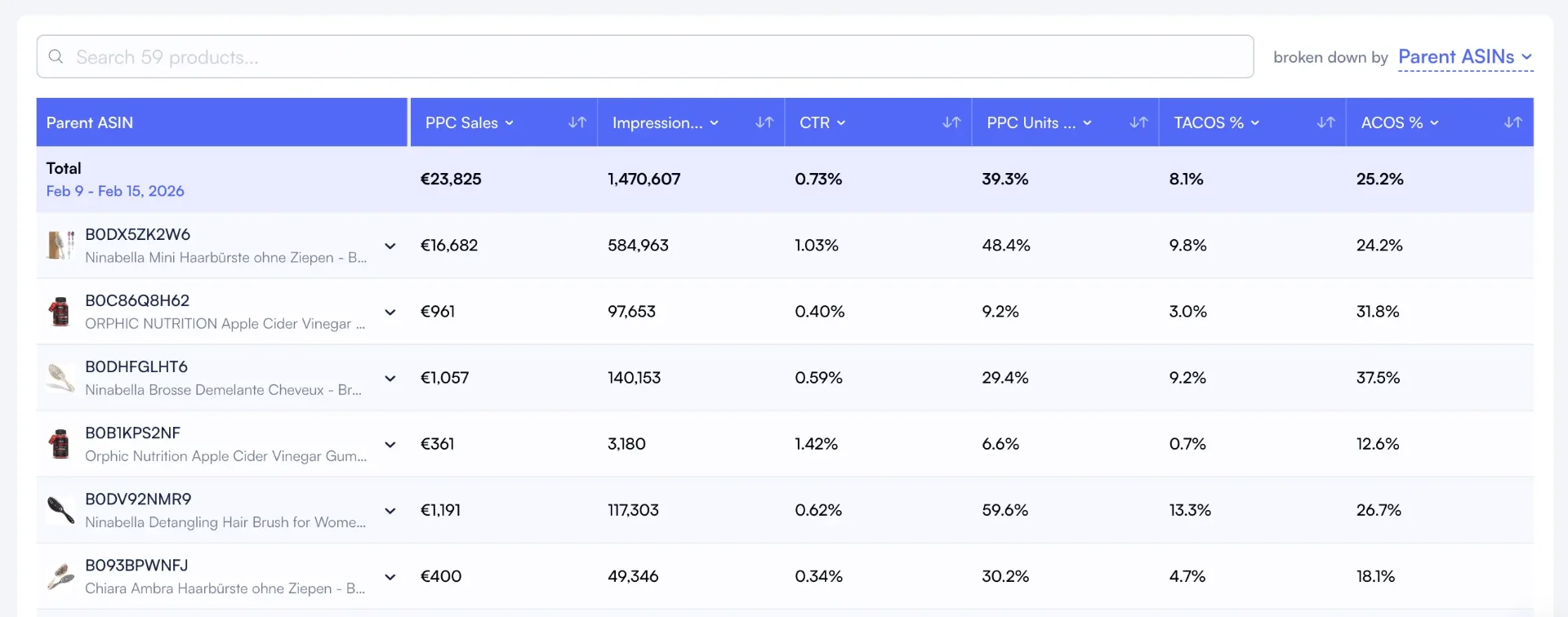Image resolution: width=1568 pixels, height=617 pixels.
Task: Open the CTR metric dropdown
Action: (x=822, y=122)
